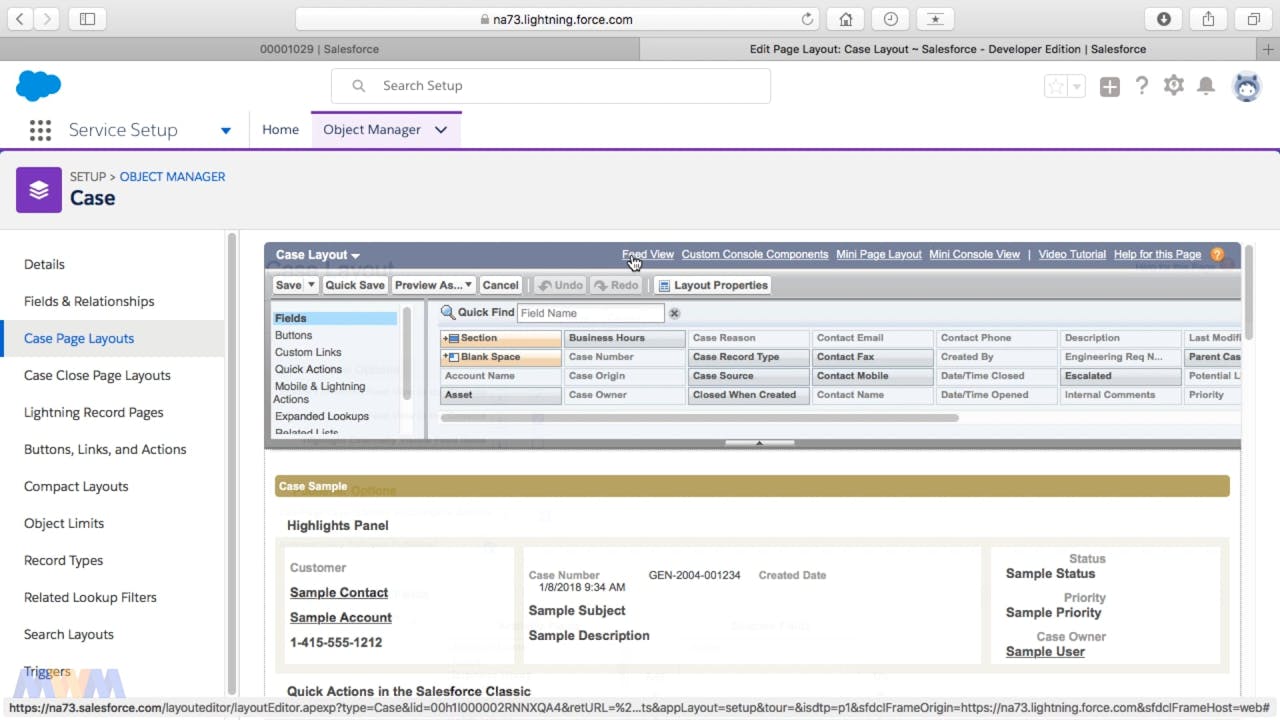The image size is (1280, 720).
Task: Open the Mini Page Layout link
Action: (x=879, y=254)
